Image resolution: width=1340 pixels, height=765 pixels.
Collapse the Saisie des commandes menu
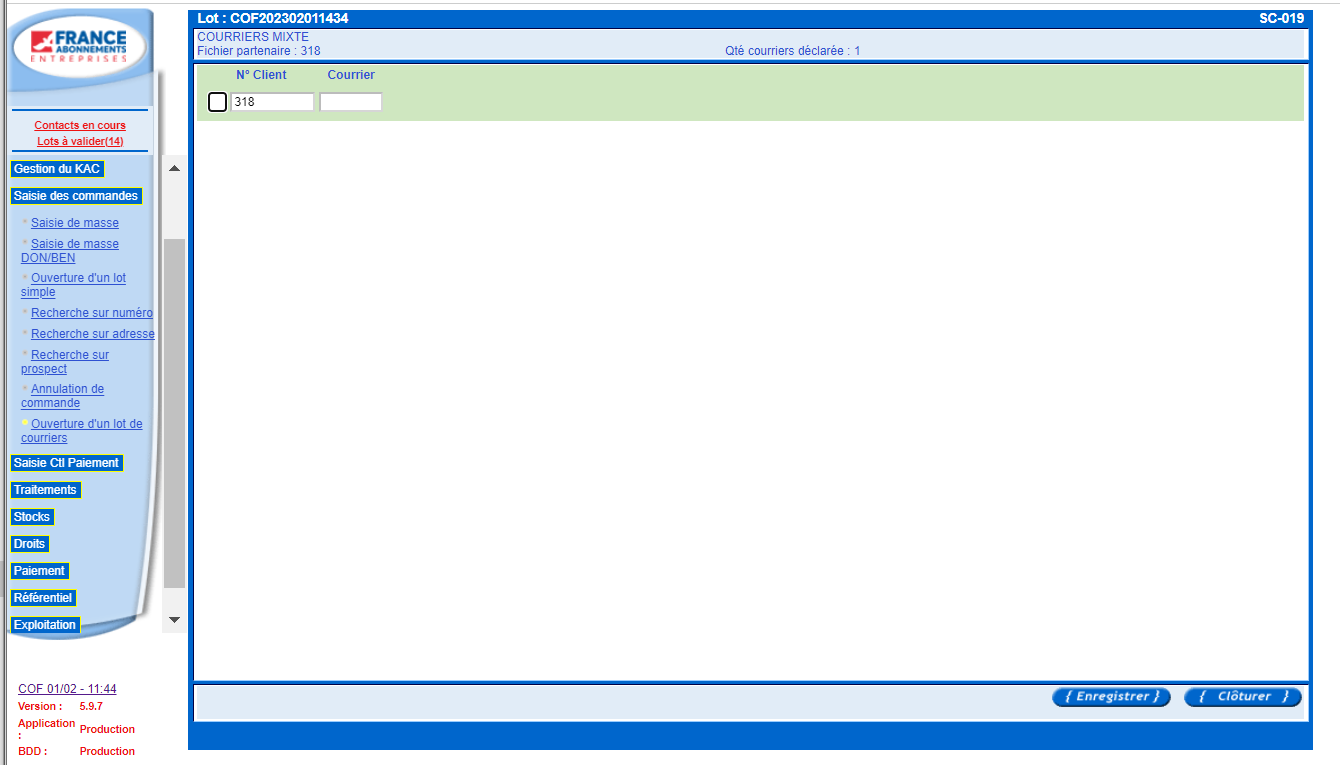76,196
